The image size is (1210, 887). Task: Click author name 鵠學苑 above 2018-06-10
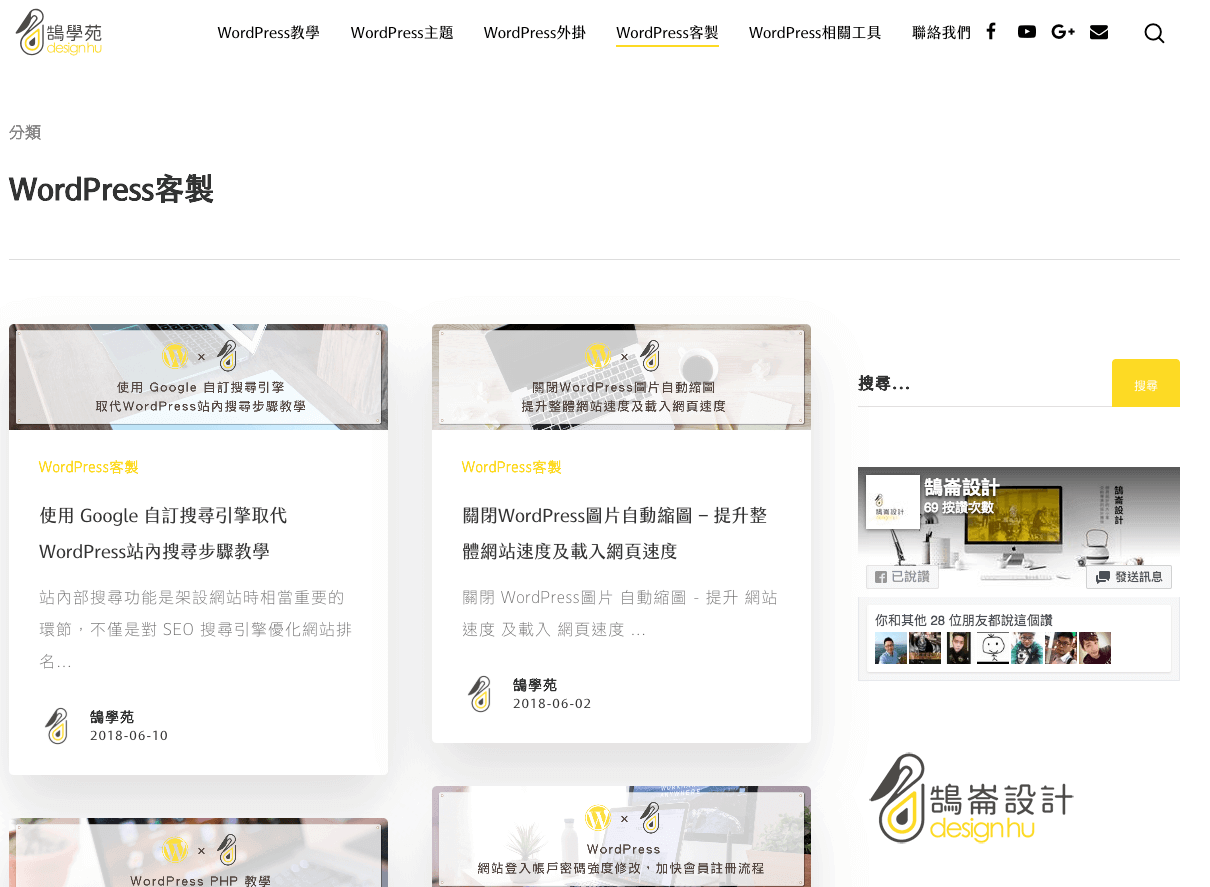point(112,717)
